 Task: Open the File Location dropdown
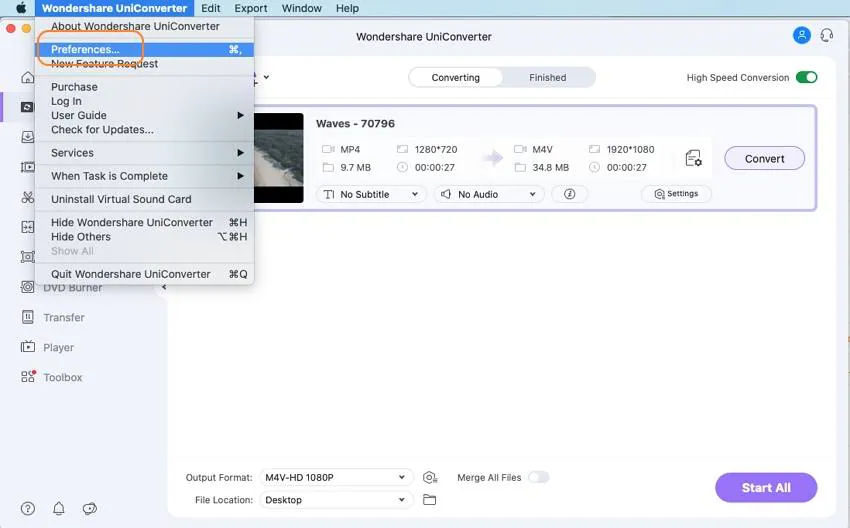(x=336, y=500)
